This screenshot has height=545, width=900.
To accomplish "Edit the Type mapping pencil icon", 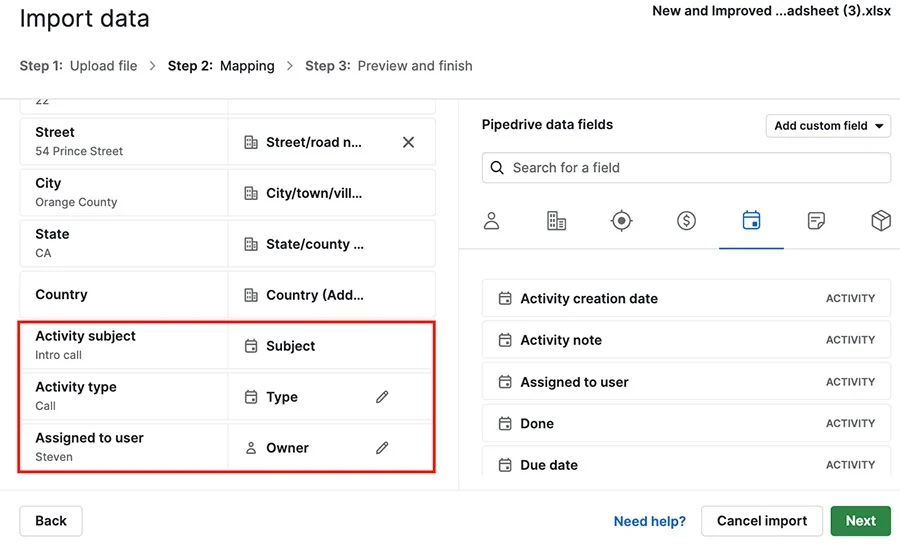I will [x=382, y=397].
